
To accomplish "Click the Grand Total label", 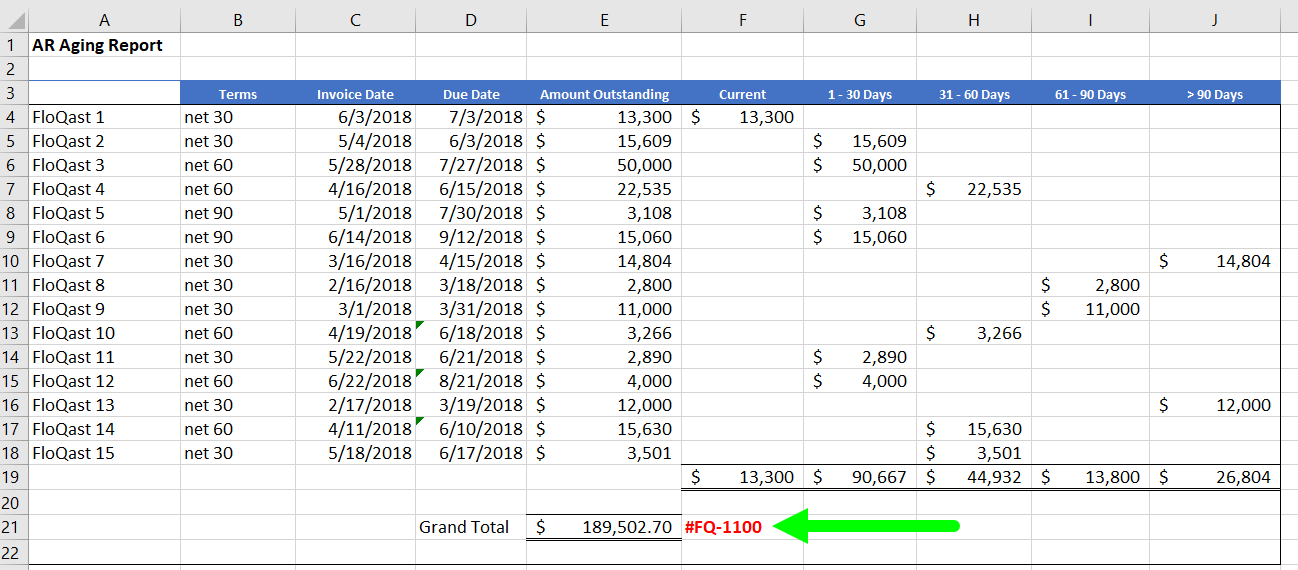I will [x=464, y=527].
